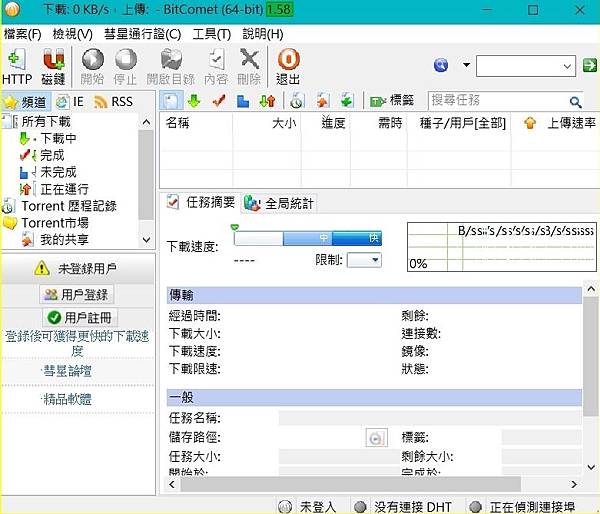The width and height of the screenshot is (600, 514).
Task: Click the 退出 exit icon
Action: point(288,59)
